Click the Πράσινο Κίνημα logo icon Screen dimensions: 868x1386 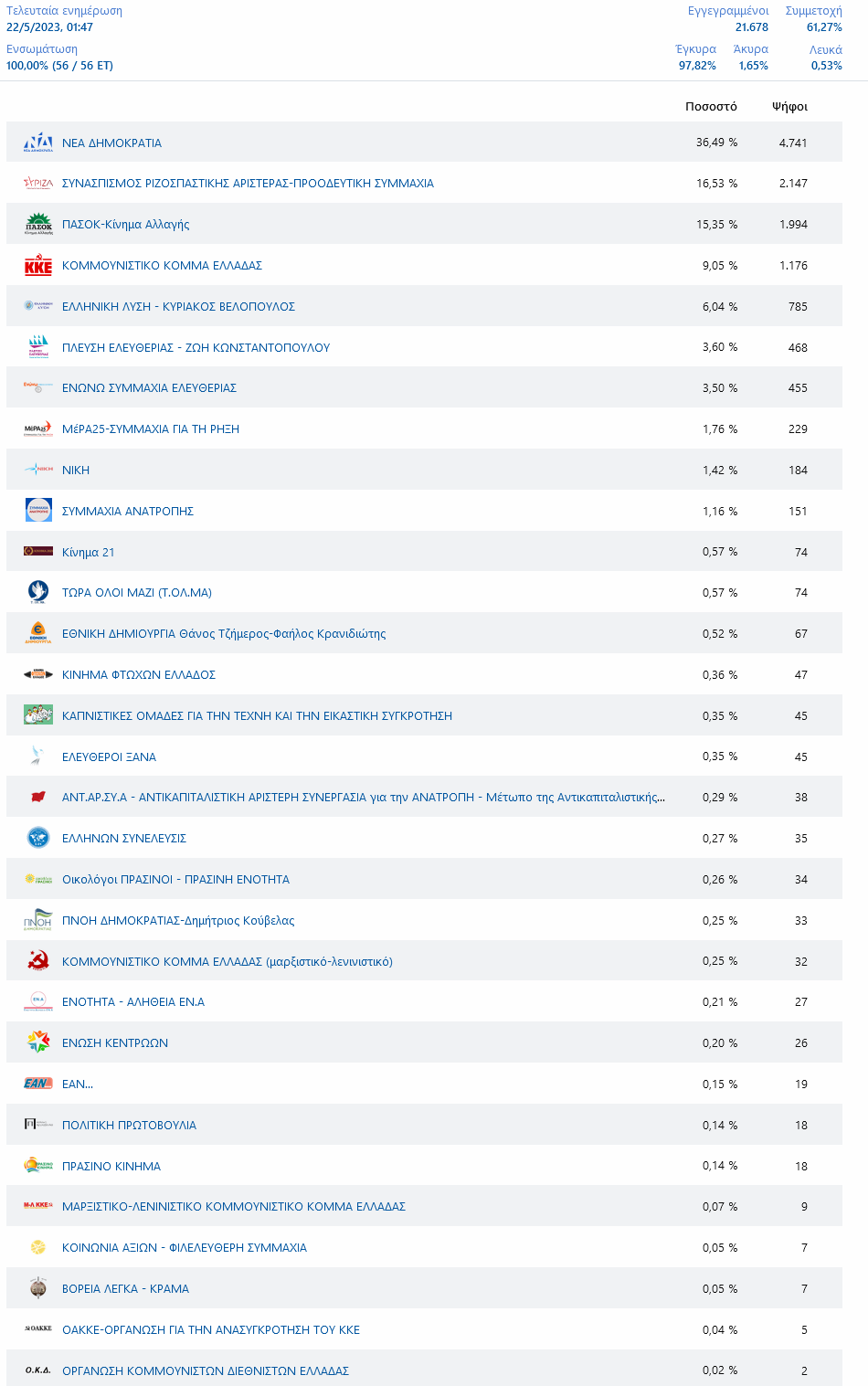[38, 1166]
